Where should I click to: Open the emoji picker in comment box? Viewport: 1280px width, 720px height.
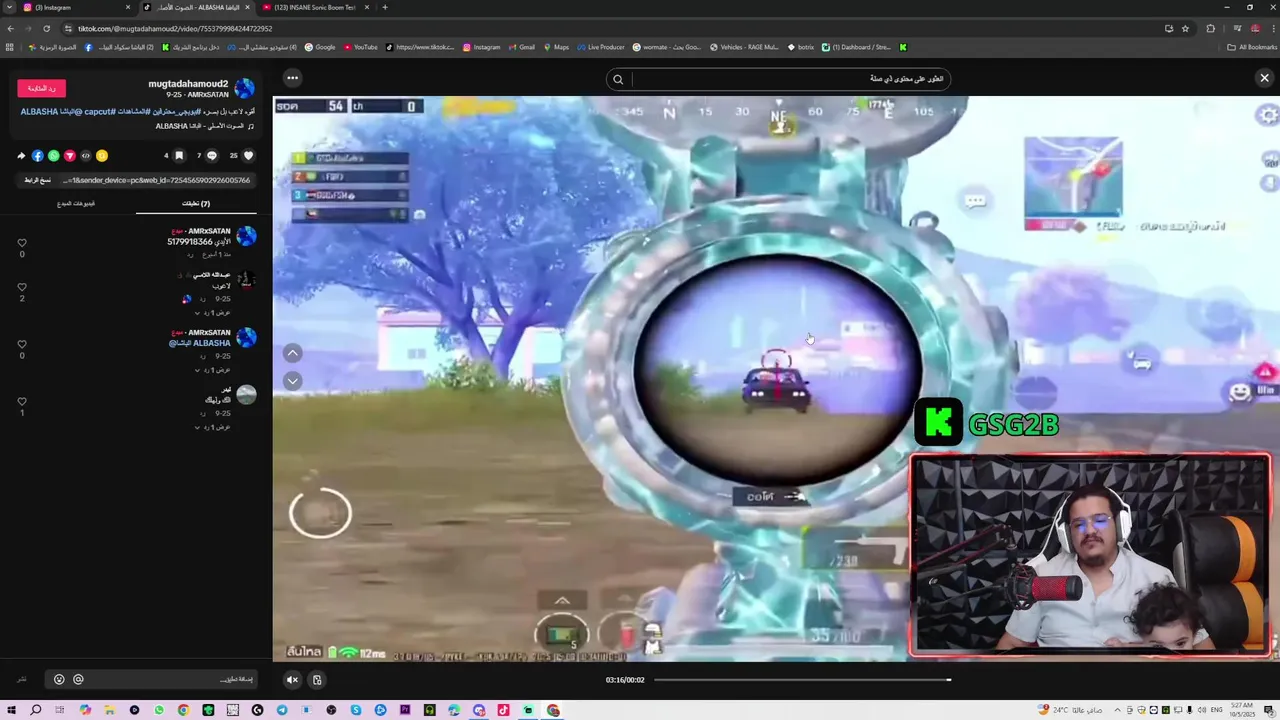(x=59, y=680)
